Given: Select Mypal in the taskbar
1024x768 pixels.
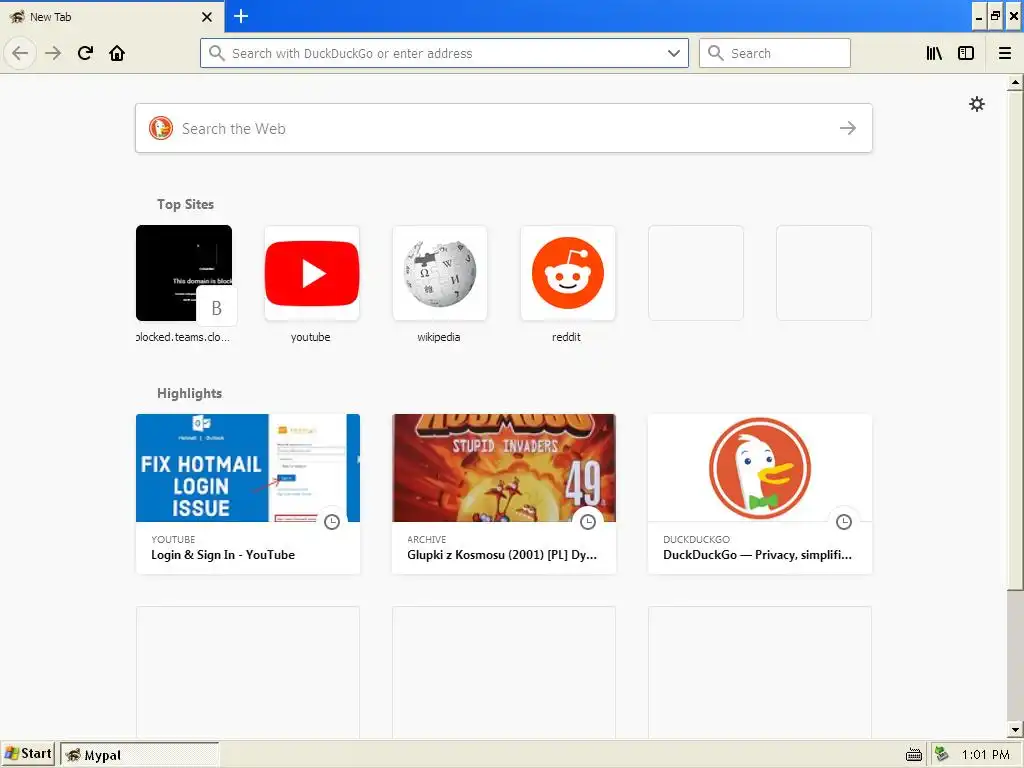Looking at the screenshot, I should click(140, 755).
